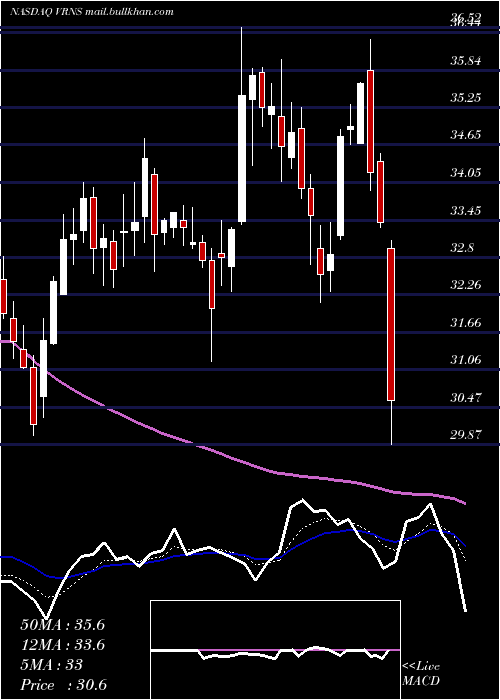500x700 pixels.
Task: Click the tallest white candlestick near 35.25
Action: (x=242, y=158)
